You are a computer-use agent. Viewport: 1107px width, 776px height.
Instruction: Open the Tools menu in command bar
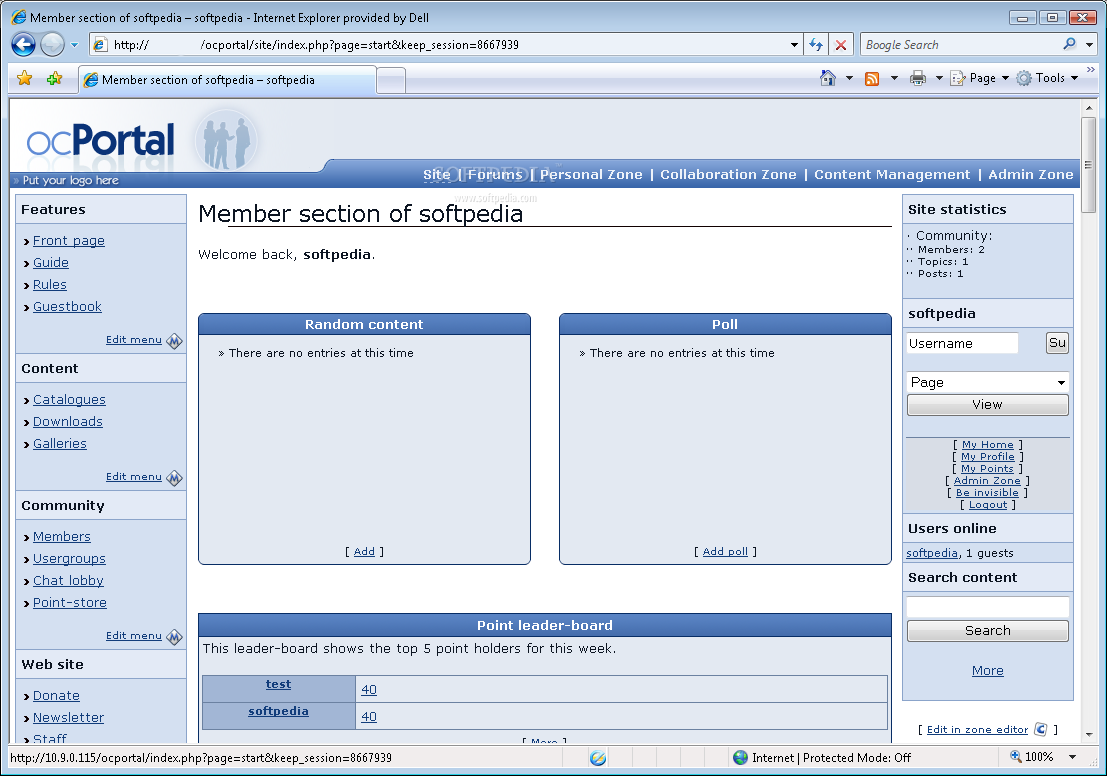[x=1047, y=78]
